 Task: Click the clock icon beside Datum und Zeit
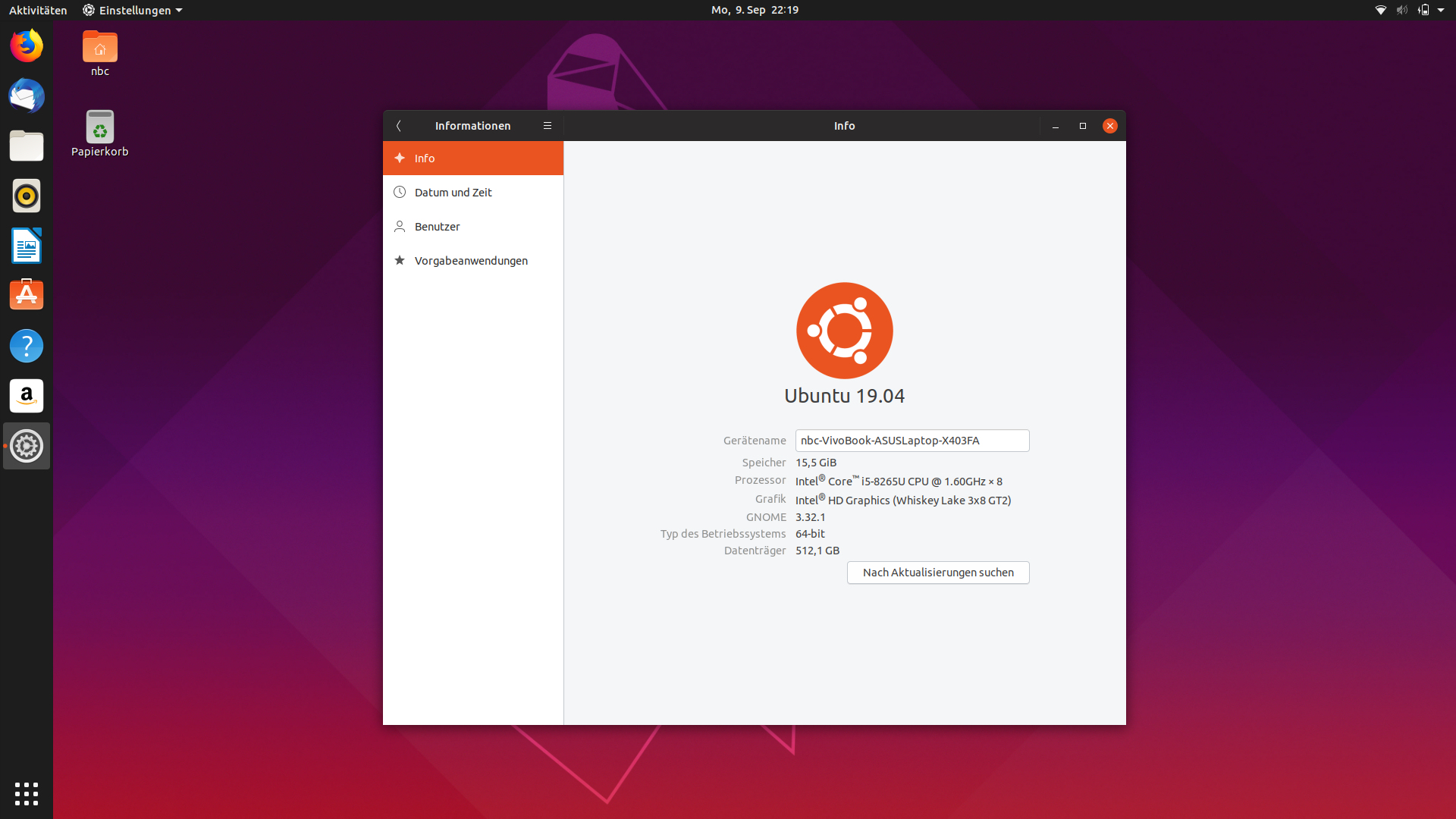[x=400, y=192]
